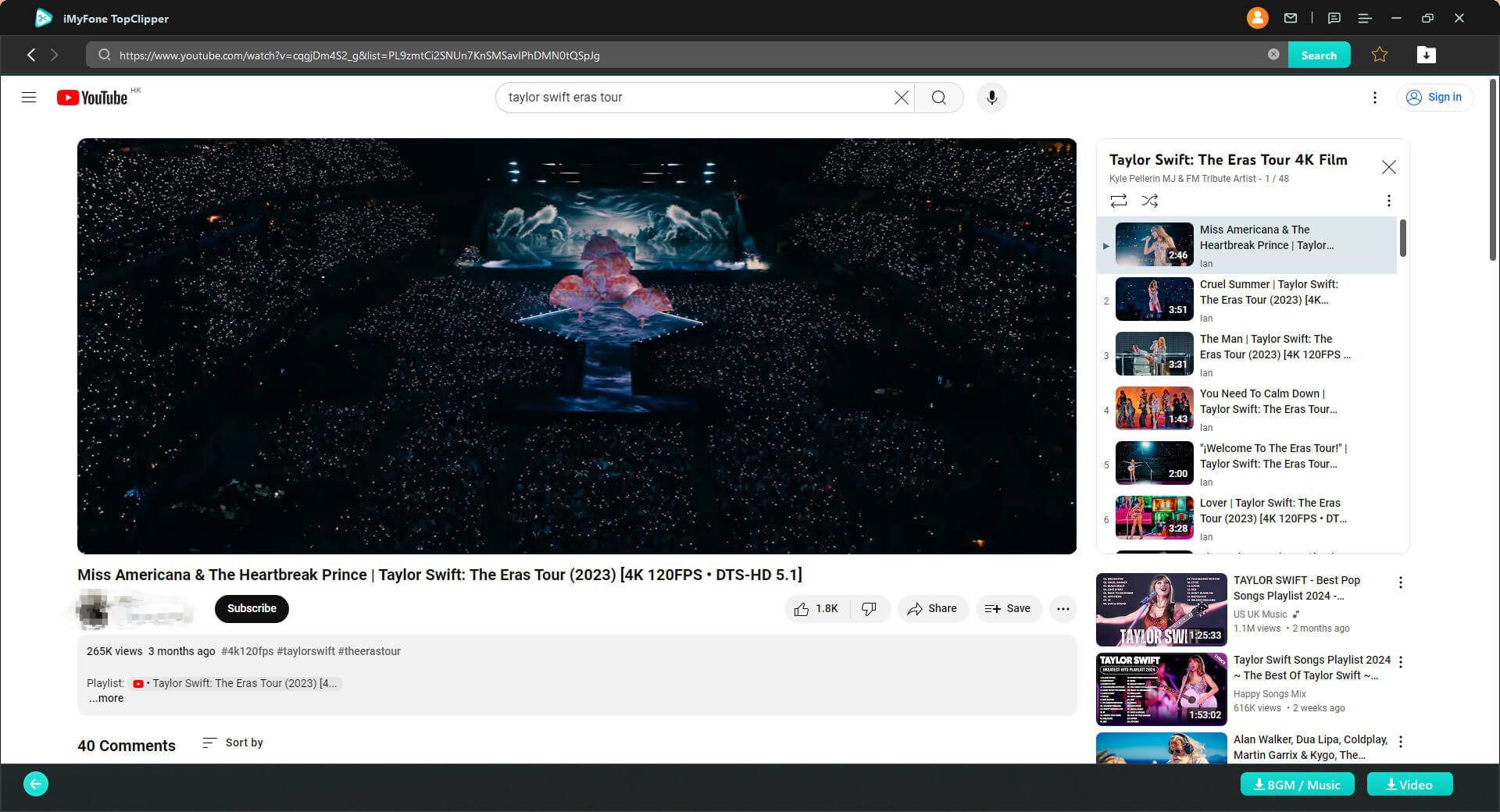Click the iMyFone TopClipper logo icon

[44, 18]
